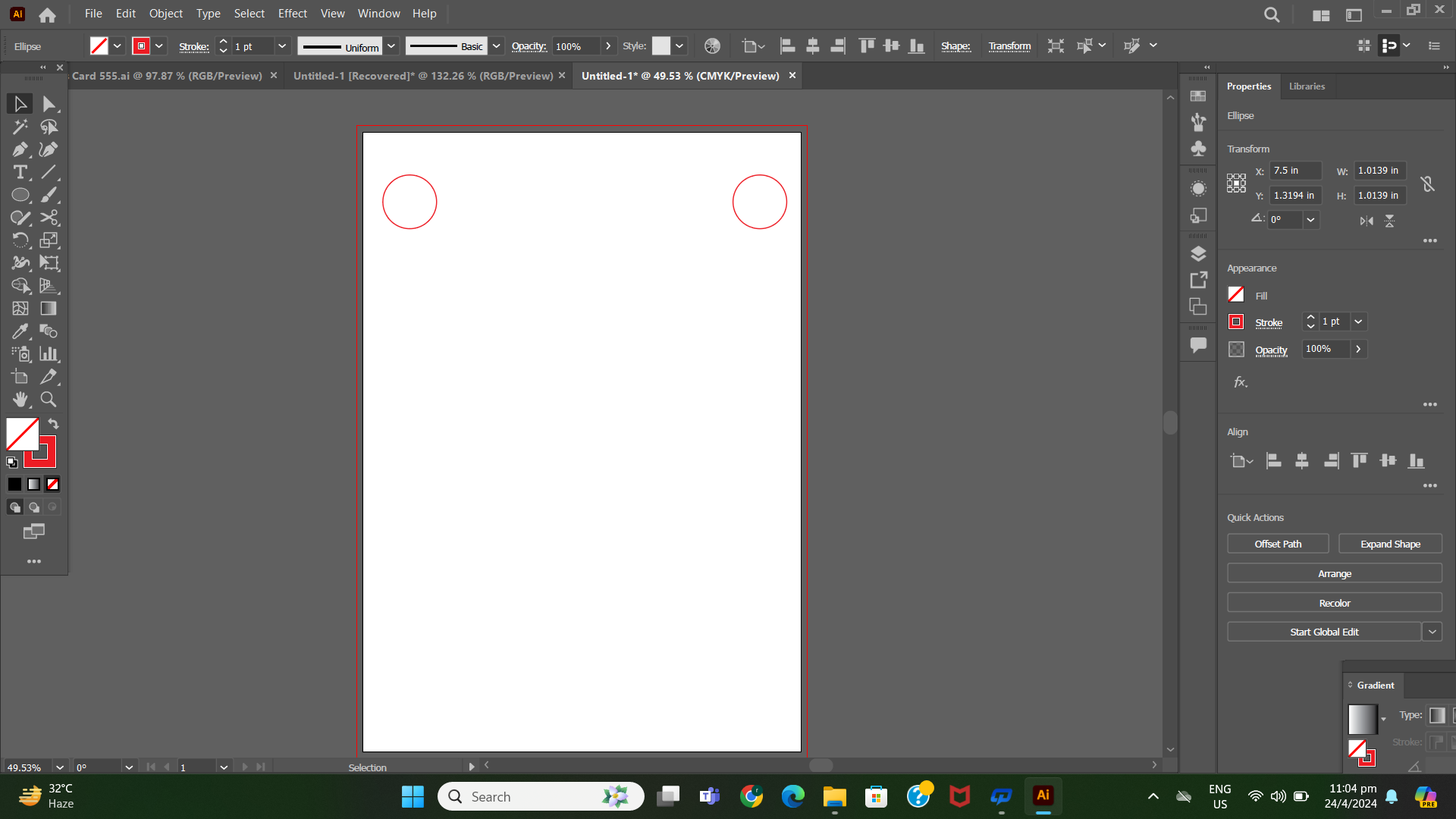Click the X position field 7.5 in
This screenshot has width=1456, height=819.
point(1295,171)
